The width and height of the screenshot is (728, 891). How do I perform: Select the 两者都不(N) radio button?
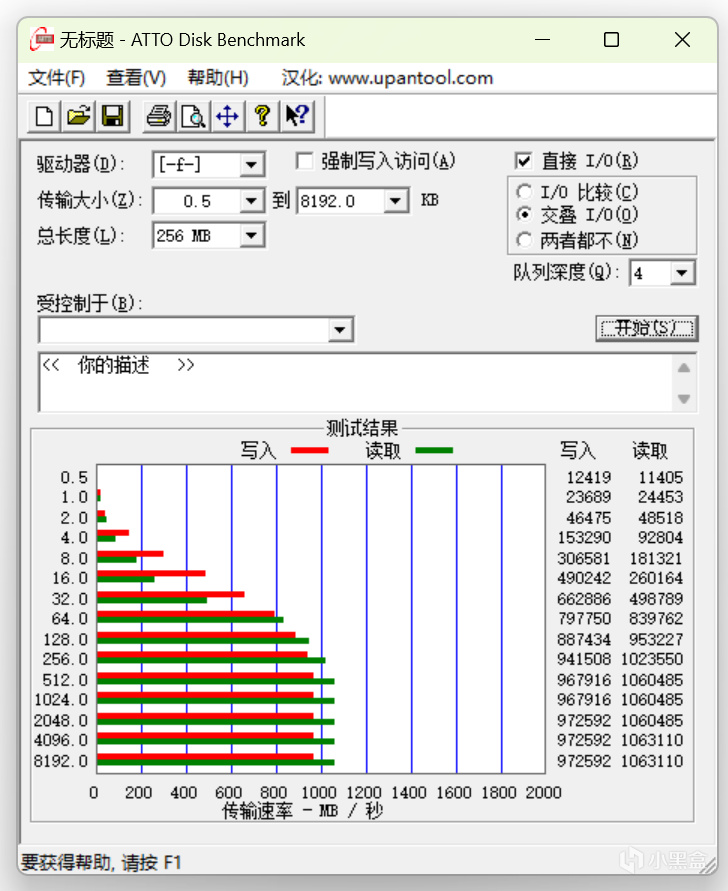click(524, 240)
